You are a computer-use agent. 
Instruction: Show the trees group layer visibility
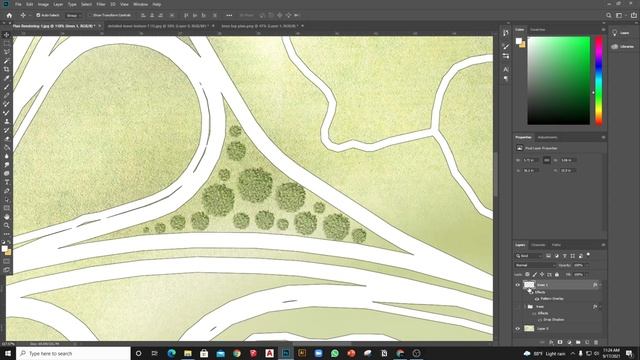coord(518,307)
